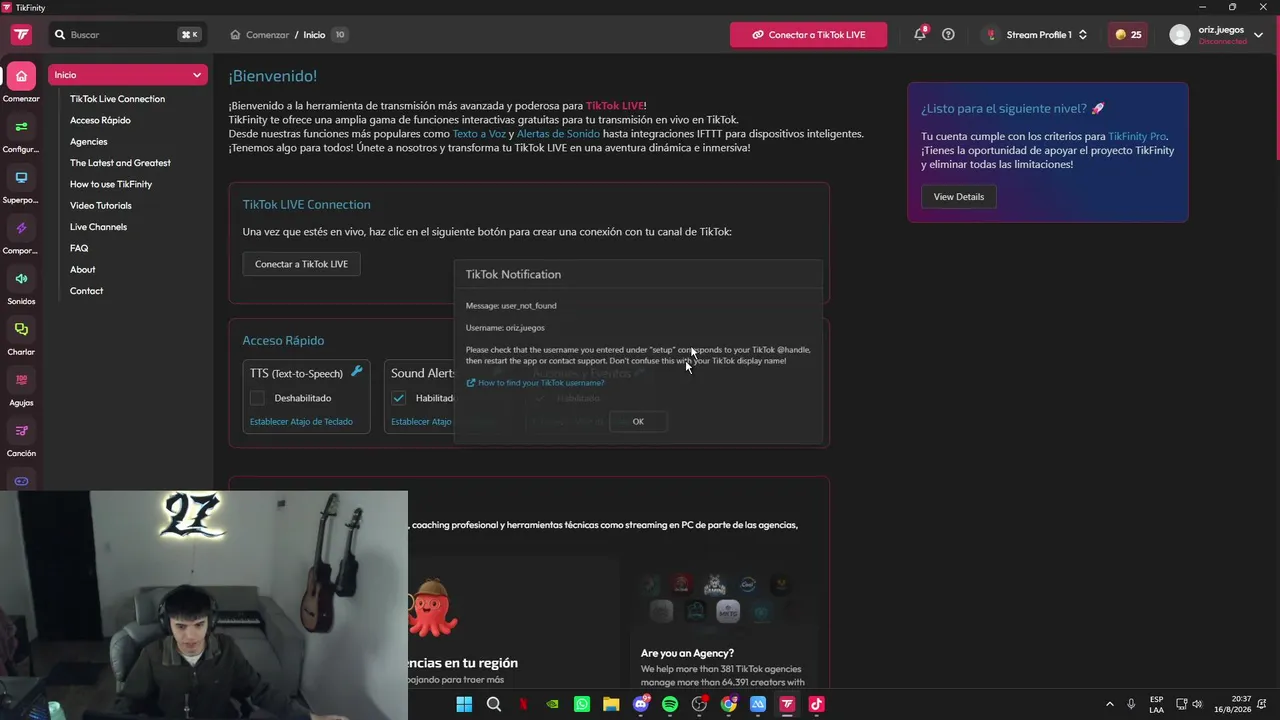Open the lightning bolt sidebar icon
1280x720 pixels.
(x=21, y=228)
